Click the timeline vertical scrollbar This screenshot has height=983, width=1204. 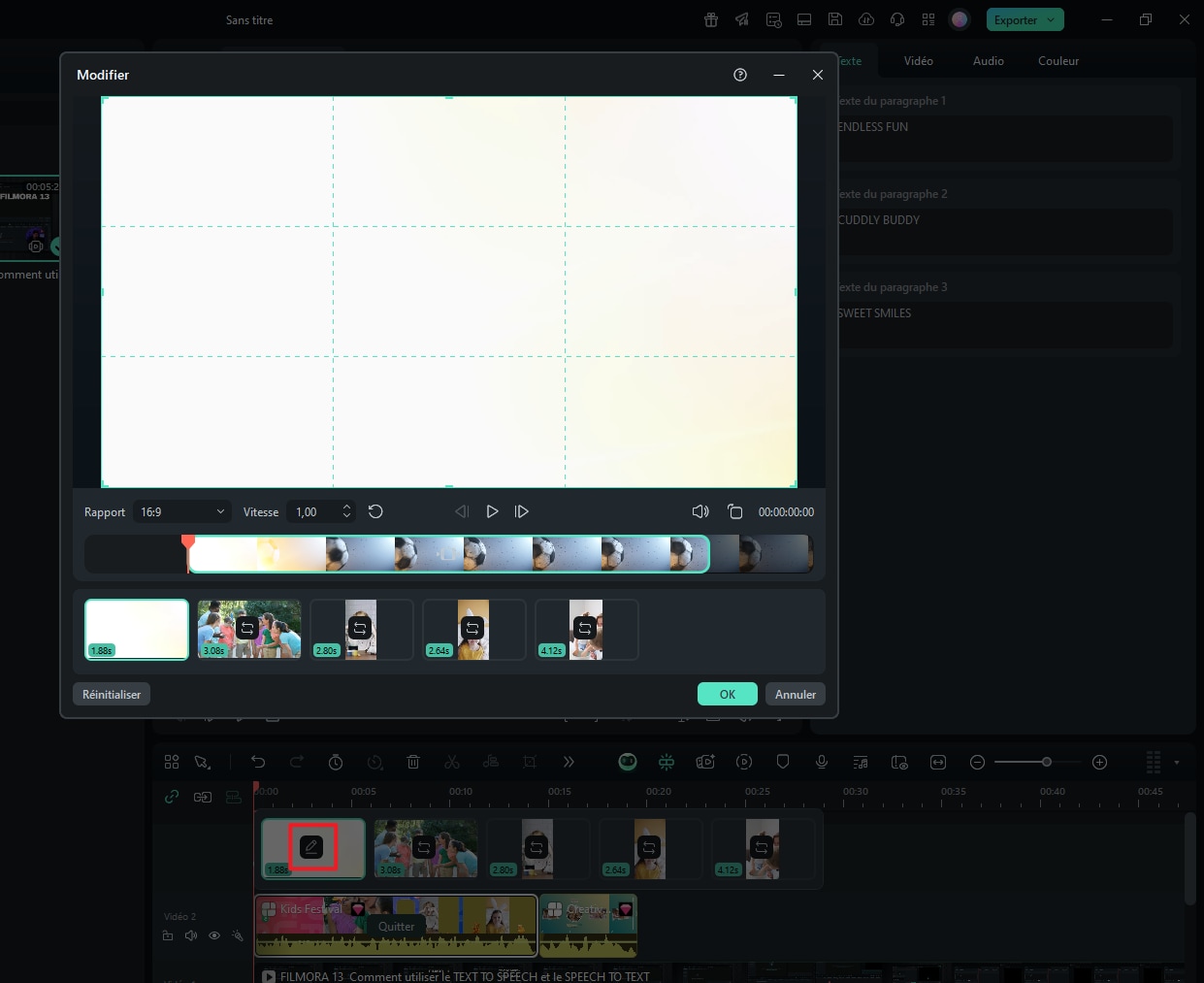click(1189, 859)
